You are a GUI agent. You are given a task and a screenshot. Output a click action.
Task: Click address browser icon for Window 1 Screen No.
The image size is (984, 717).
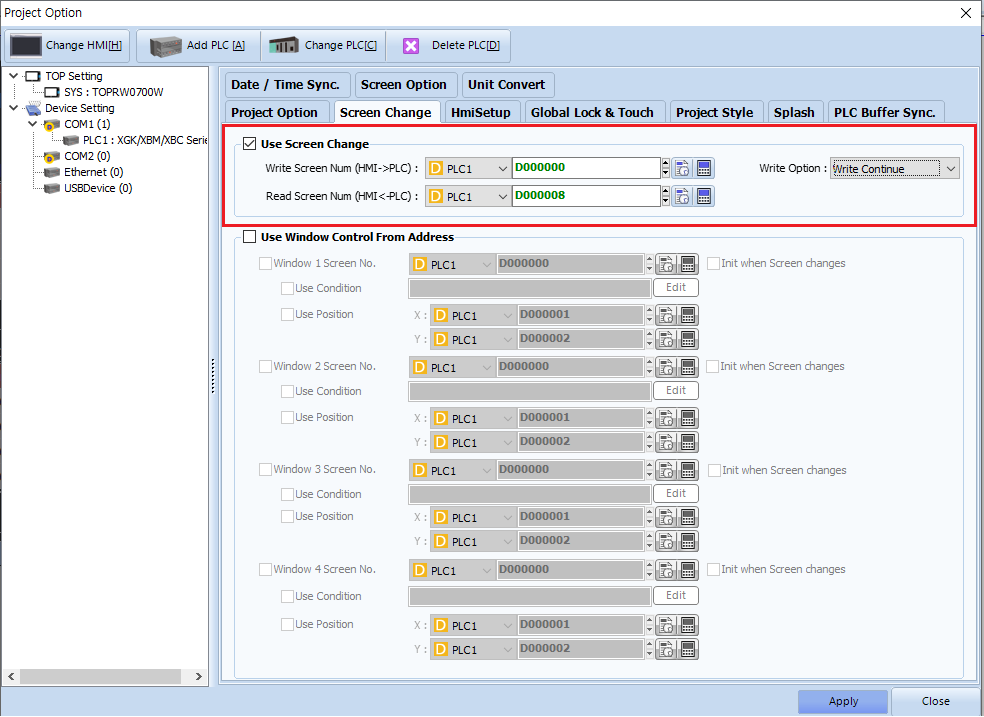pos(666,264)
